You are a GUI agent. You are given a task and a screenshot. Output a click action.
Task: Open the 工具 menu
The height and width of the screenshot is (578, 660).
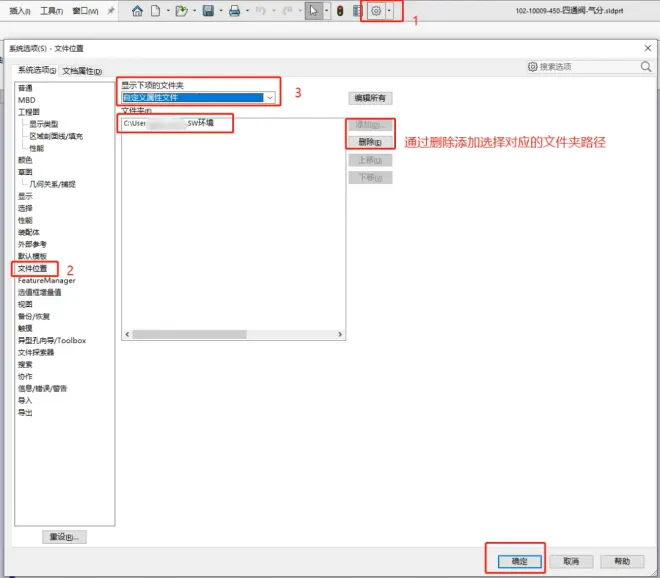[x=51, y=11]
